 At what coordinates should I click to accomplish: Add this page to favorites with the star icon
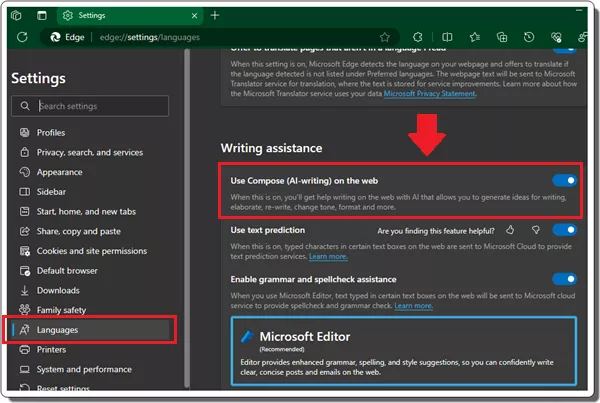pyautogui.click(x=385, y=37)
